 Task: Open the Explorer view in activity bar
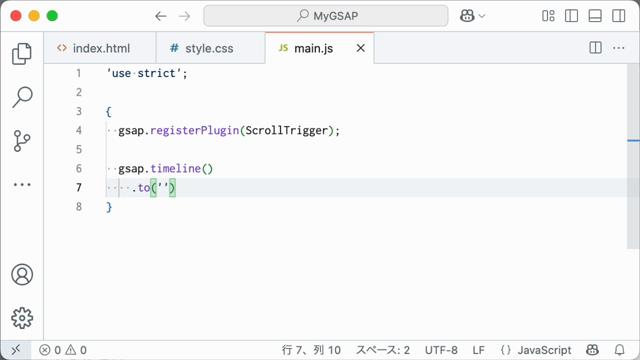coord(22,53)
